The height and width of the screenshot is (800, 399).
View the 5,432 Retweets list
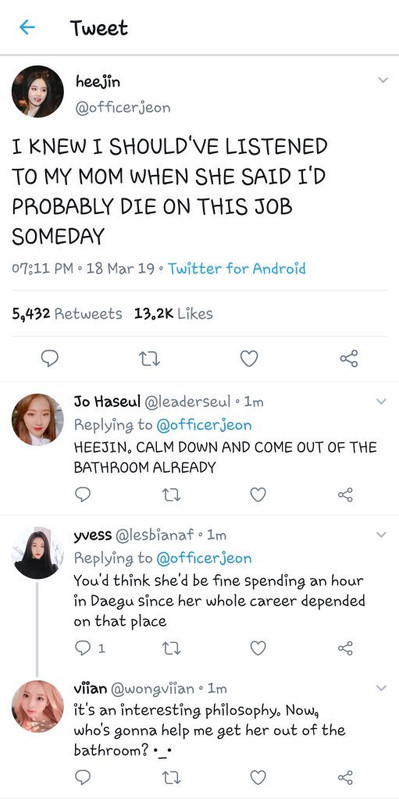67,313
